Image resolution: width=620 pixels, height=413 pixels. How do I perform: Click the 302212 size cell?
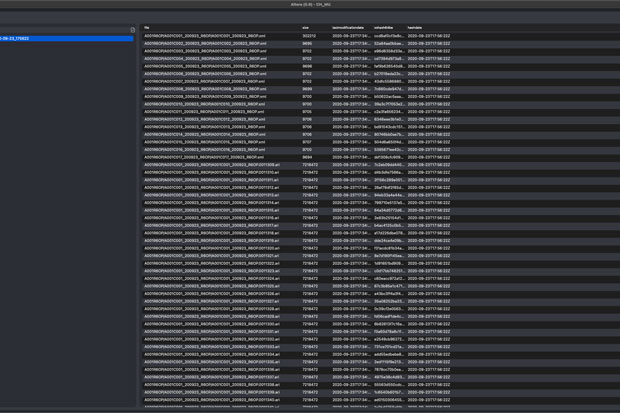[309, 36]
